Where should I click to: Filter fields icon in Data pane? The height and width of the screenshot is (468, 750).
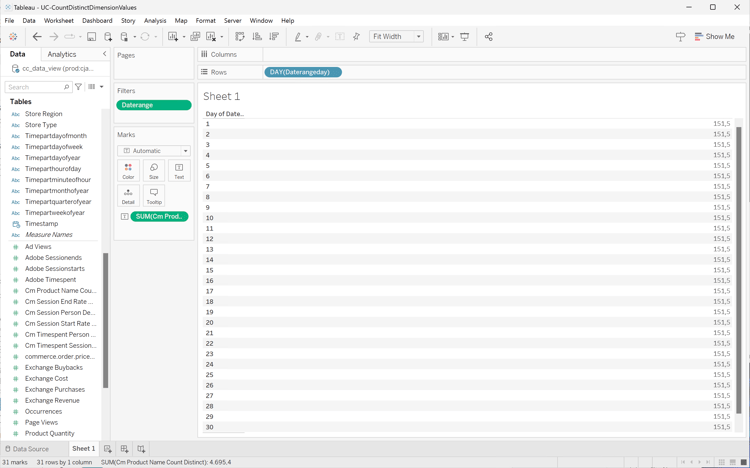78,87
